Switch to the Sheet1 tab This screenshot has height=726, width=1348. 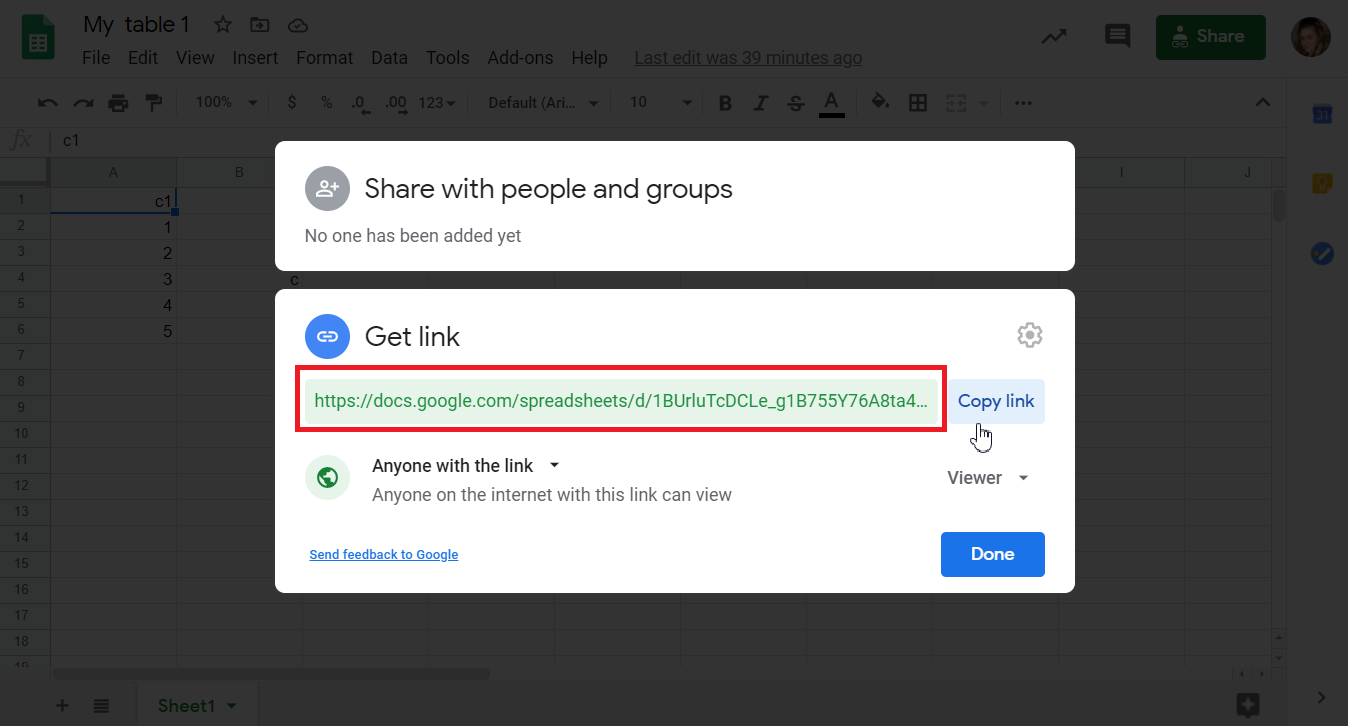[x=187, y=706]
